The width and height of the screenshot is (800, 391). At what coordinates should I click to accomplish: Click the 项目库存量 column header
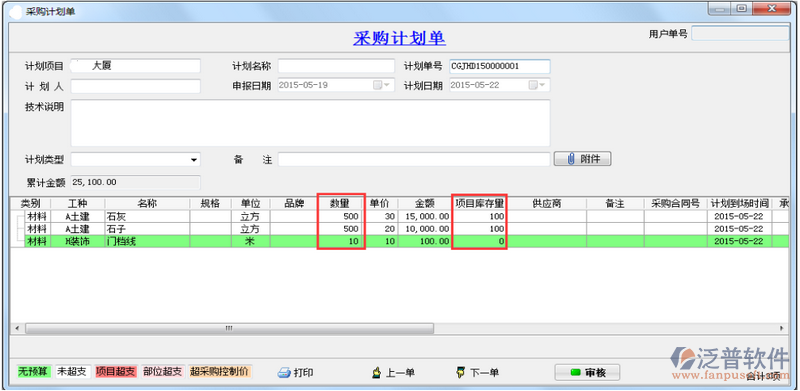pyautogui.click(x=479, y=204)
